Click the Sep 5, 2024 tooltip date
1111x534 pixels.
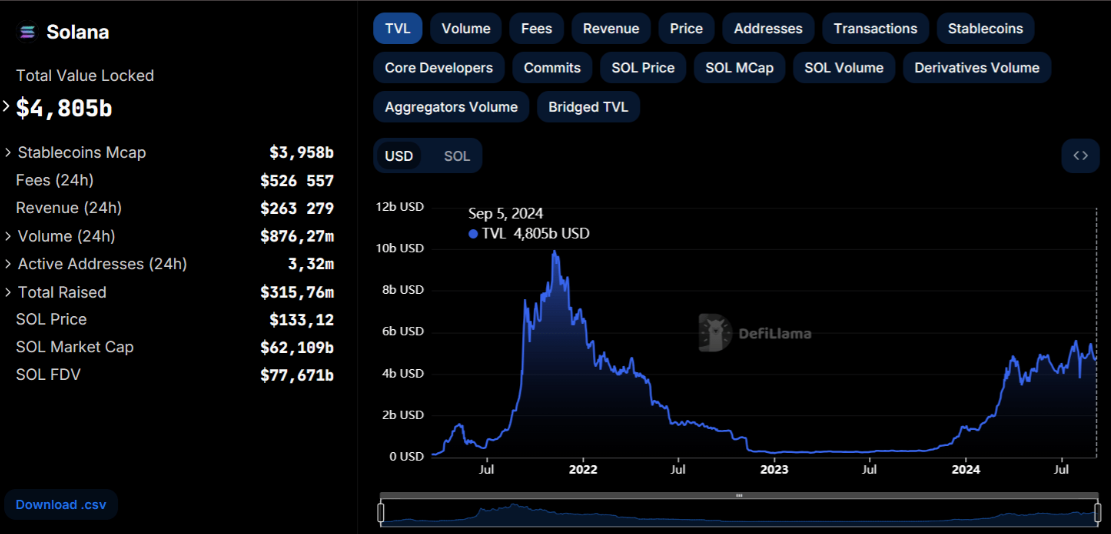pos(506,213)
